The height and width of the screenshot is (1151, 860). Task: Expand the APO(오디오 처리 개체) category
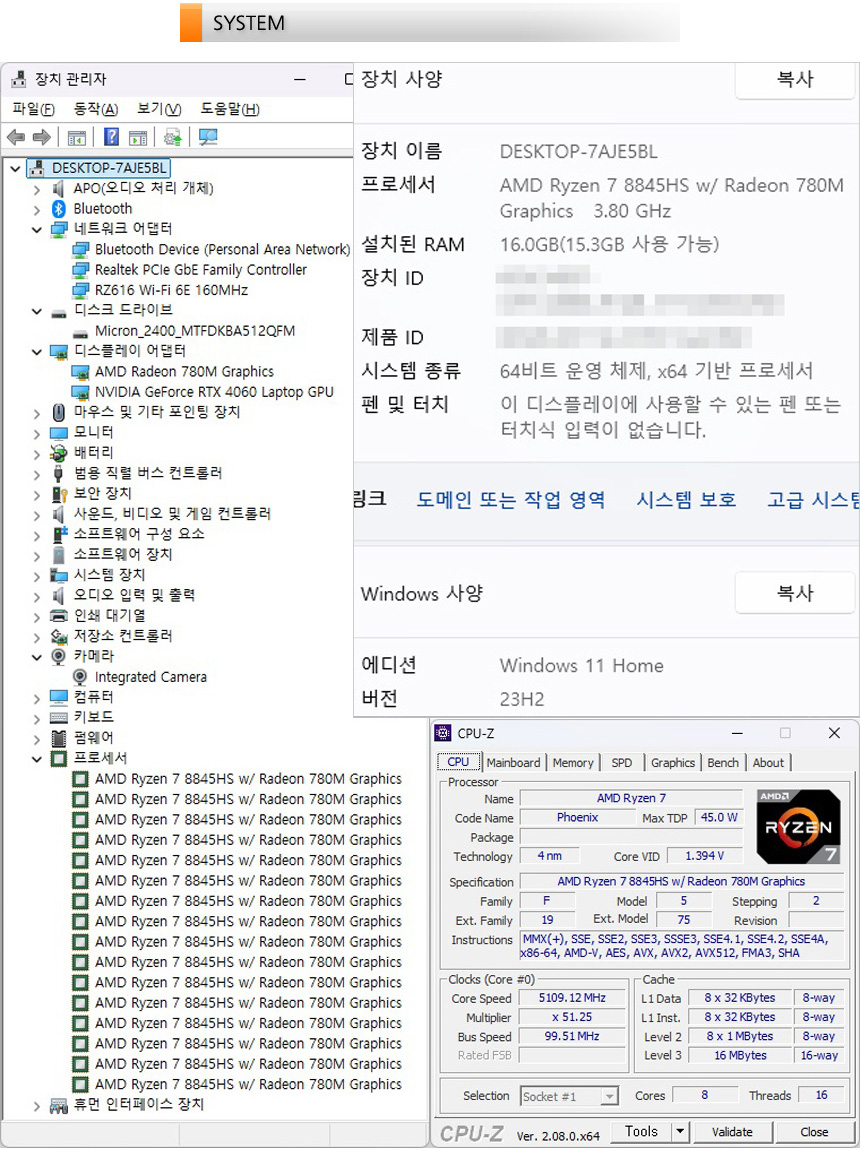tap(37, 189)
